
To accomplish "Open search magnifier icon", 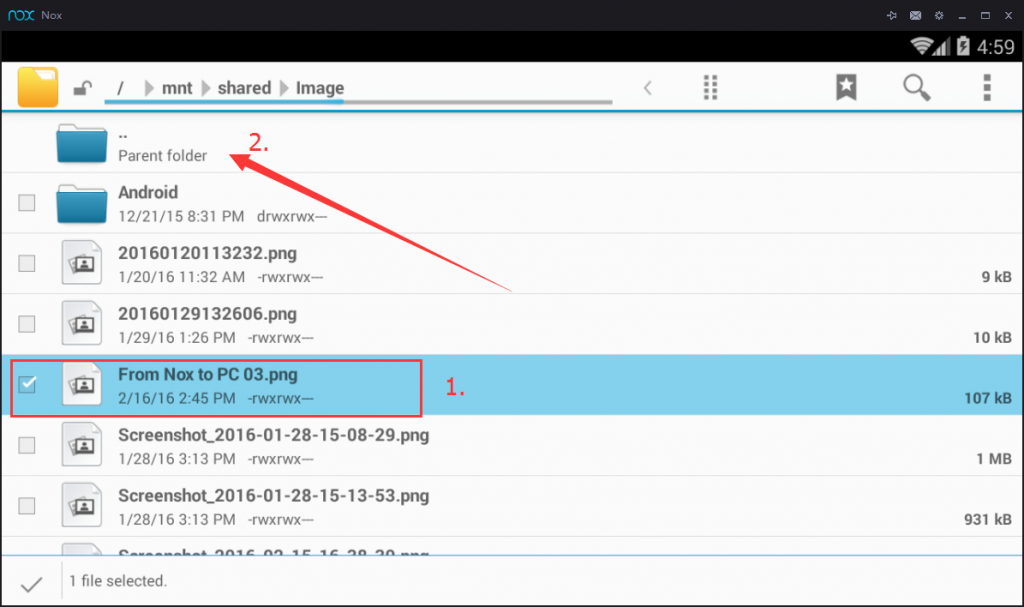I will tap(917, 88).
